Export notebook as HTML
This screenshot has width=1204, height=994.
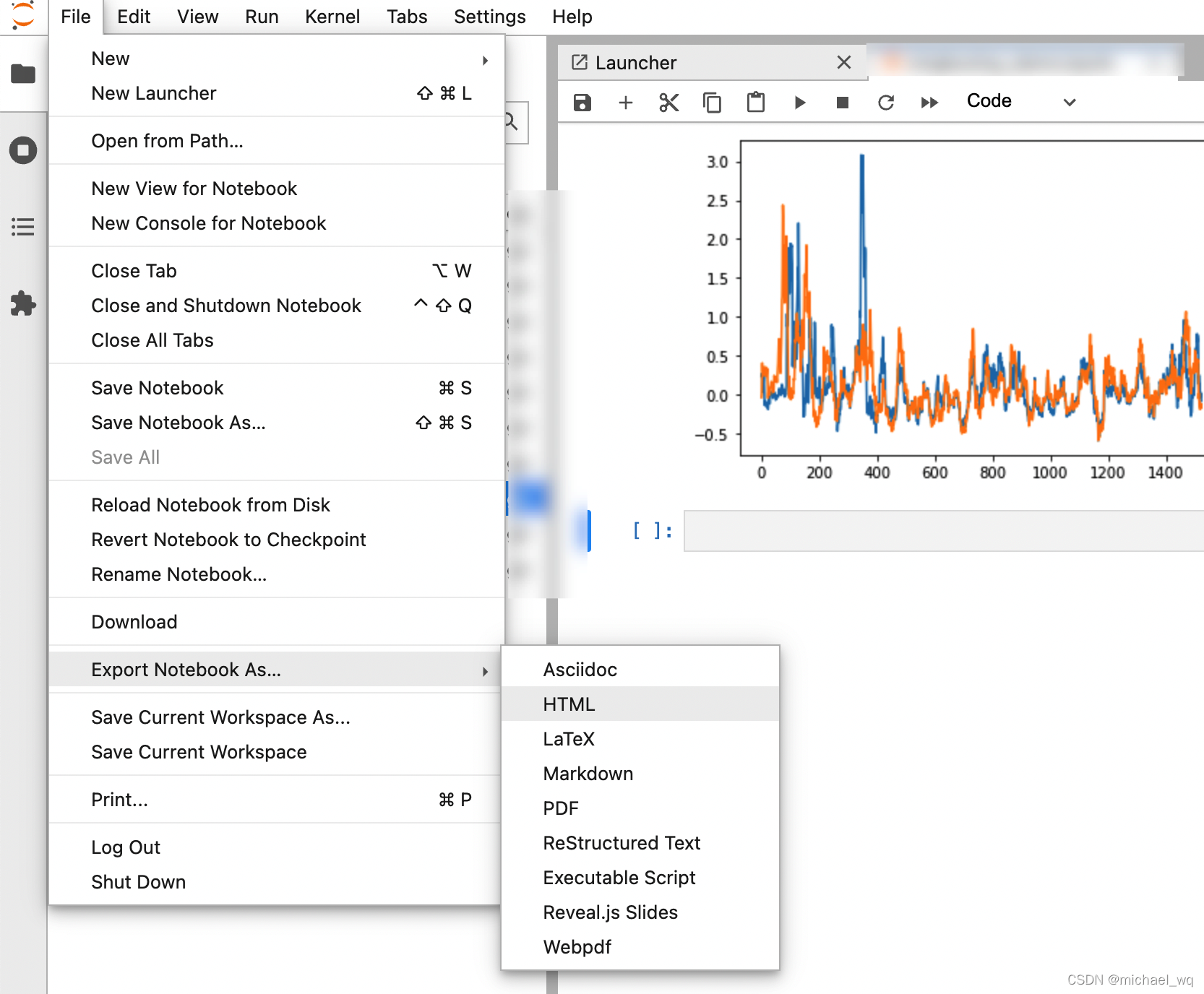coord(640,704)
